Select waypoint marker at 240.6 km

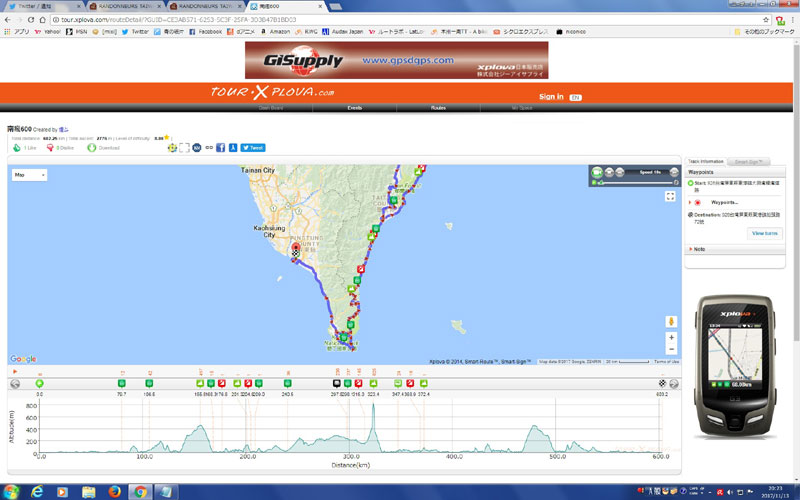(x=287, y=383)
